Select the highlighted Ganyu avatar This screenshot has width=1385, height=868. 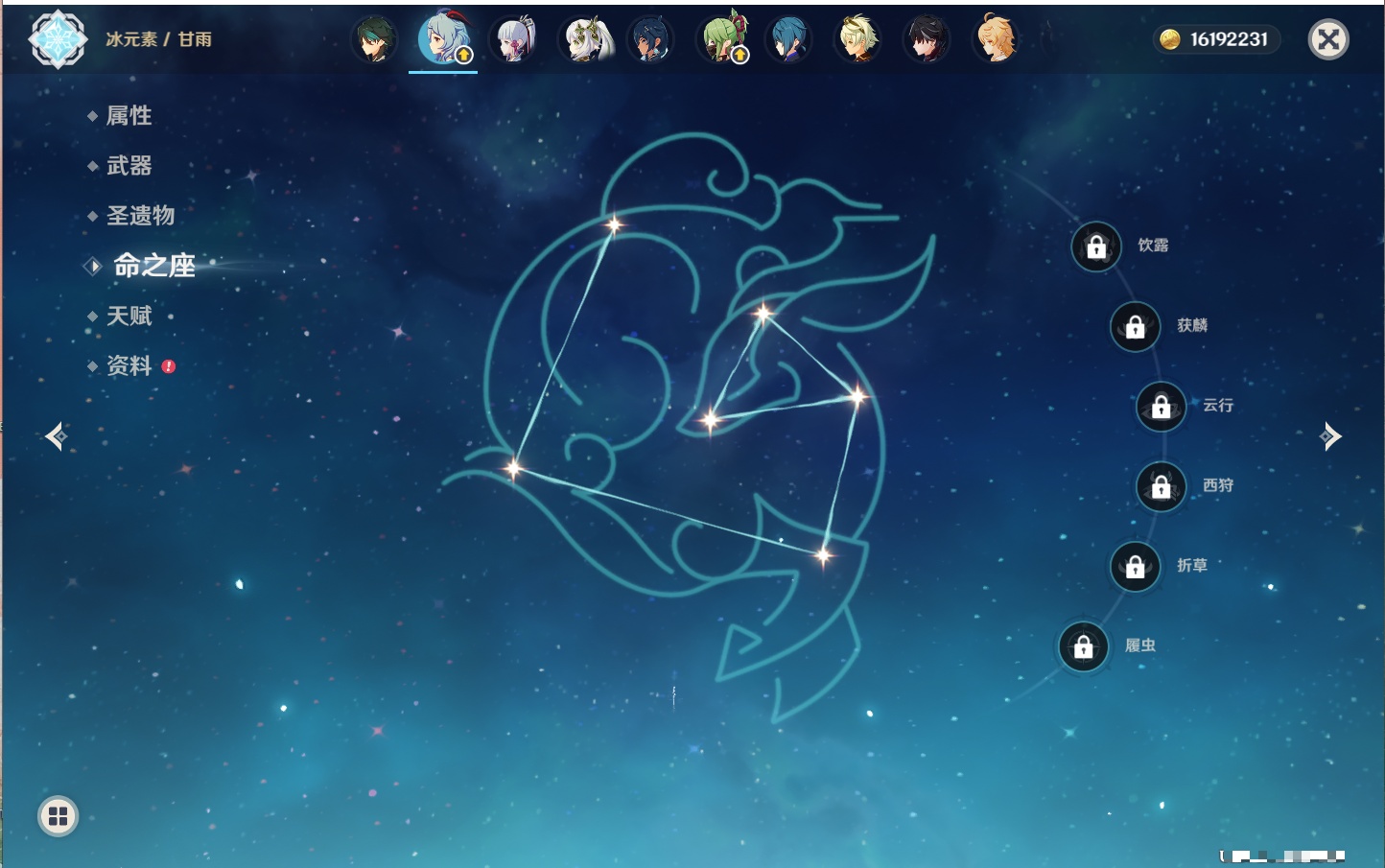443,39
